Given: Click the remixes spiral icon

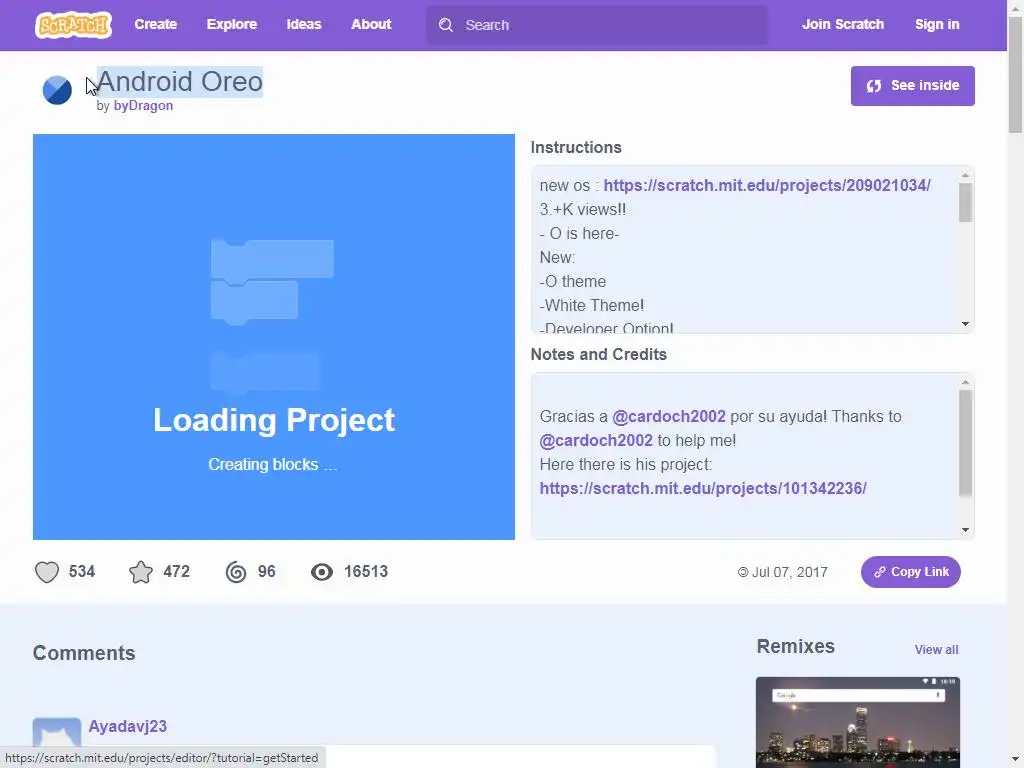Looking at the screenshot, I should [236, 572].
